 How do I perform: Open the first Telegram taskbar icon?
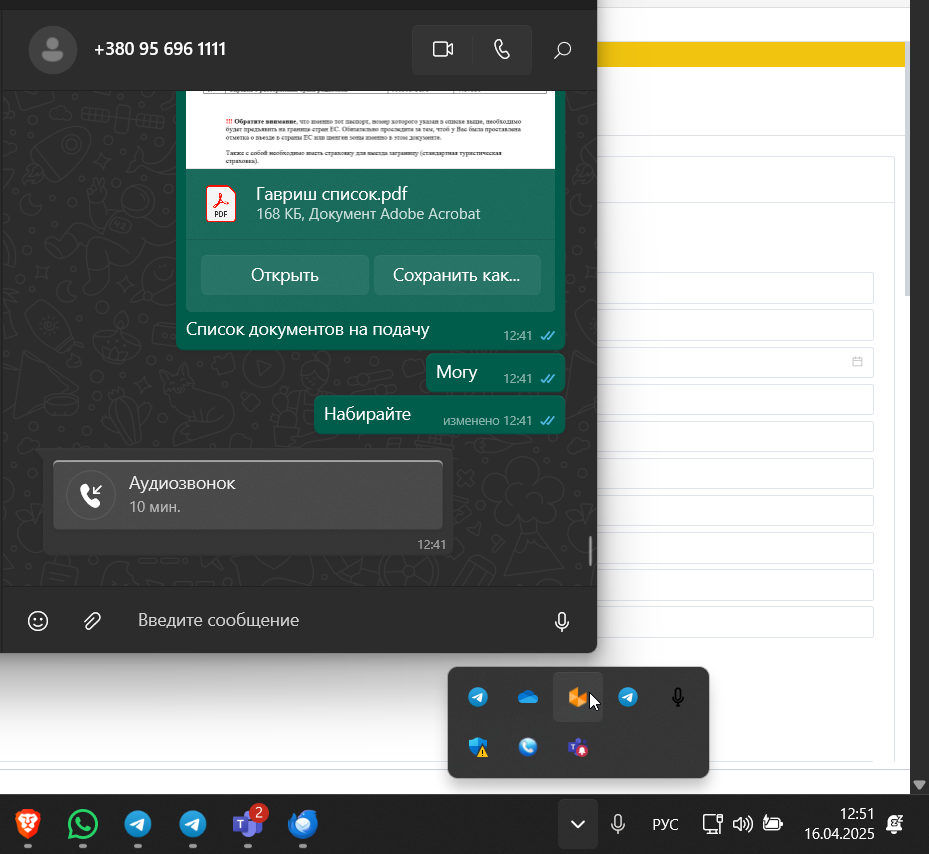pyautogui.click(x=137, y=824)
